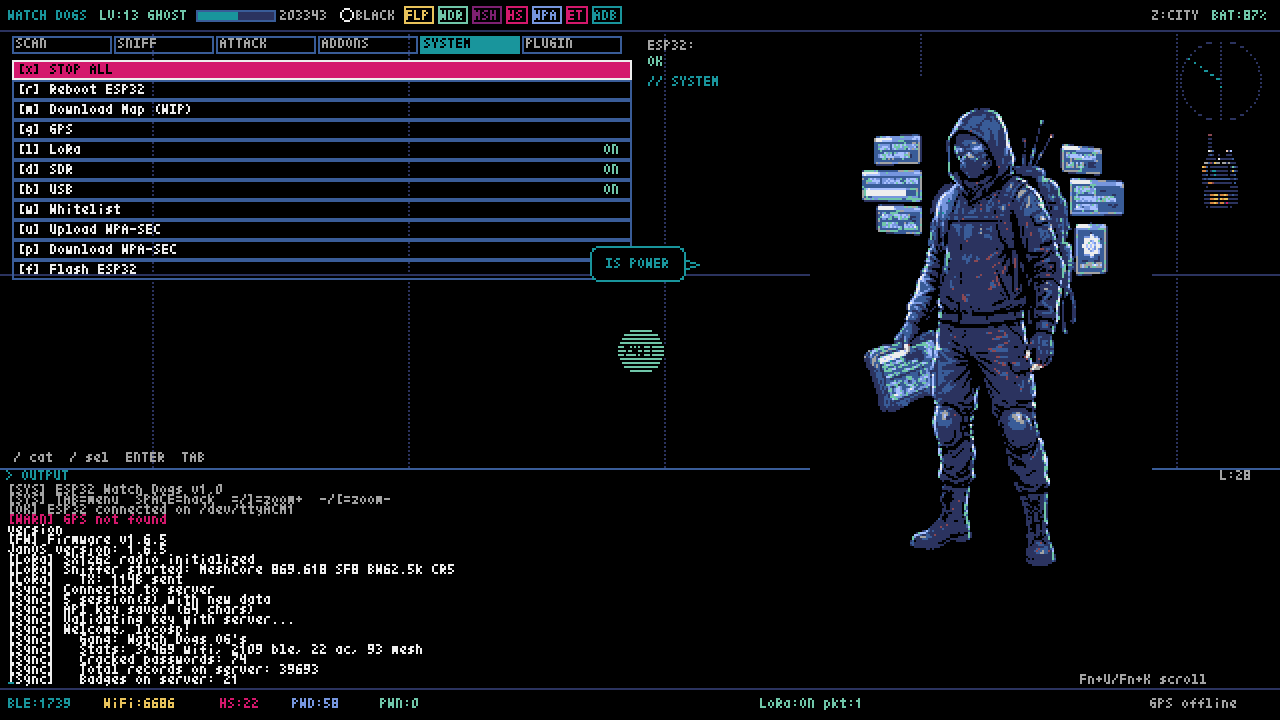
Task: Click the pink HS badge
Action: pyautogui.click(x=516, y=15)
